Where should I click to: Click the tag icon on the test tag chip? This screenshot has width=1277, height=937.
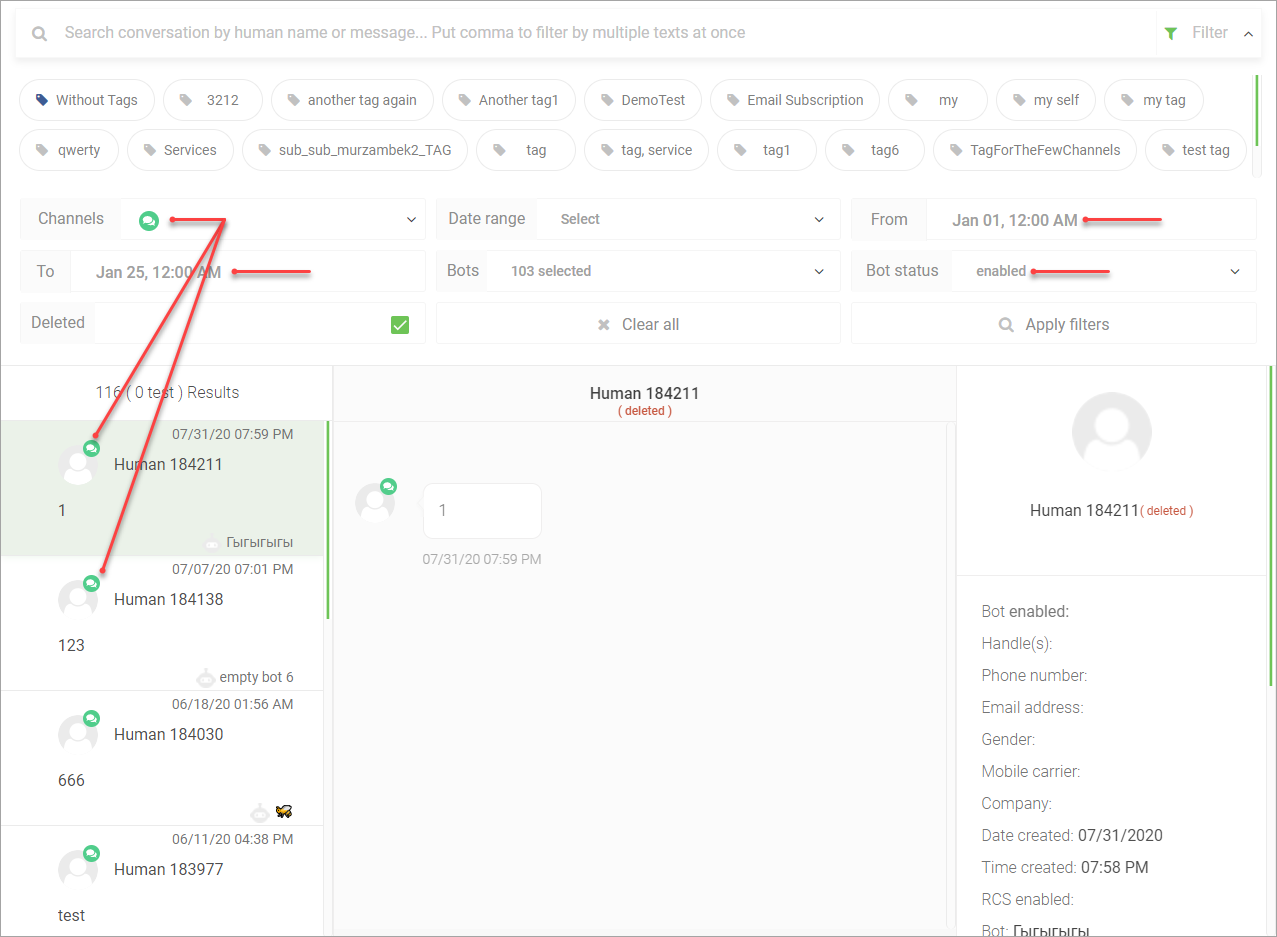pos(1168,150)
